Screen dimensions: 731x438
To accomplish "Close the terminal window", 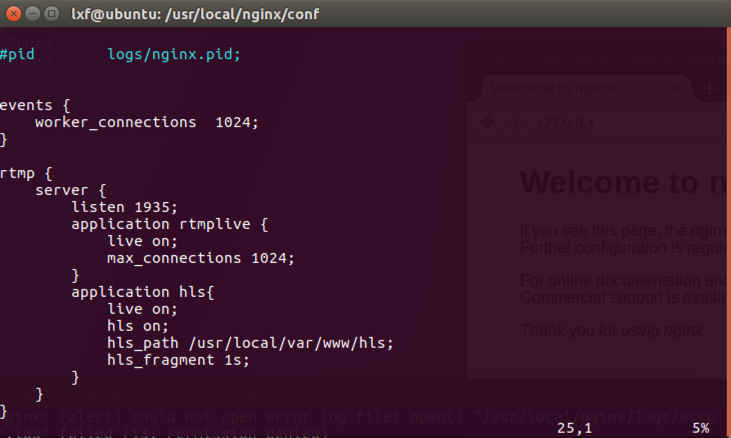I will click(x=14, y=14).
